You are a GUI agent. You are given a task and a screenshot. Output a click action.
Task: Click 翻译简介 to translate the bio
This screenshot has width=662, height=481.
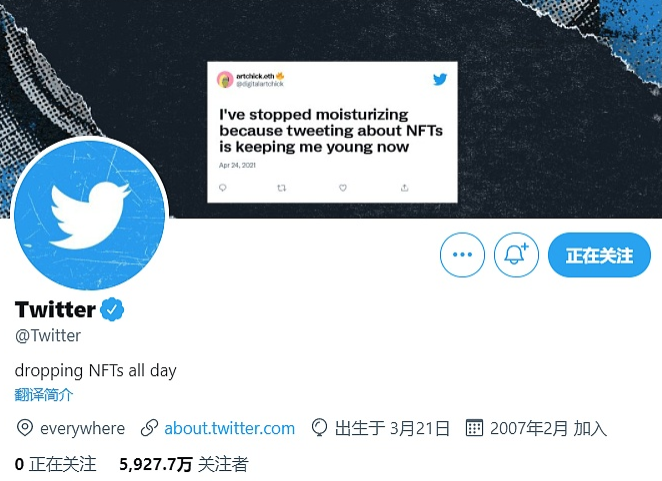coord(44,395)
